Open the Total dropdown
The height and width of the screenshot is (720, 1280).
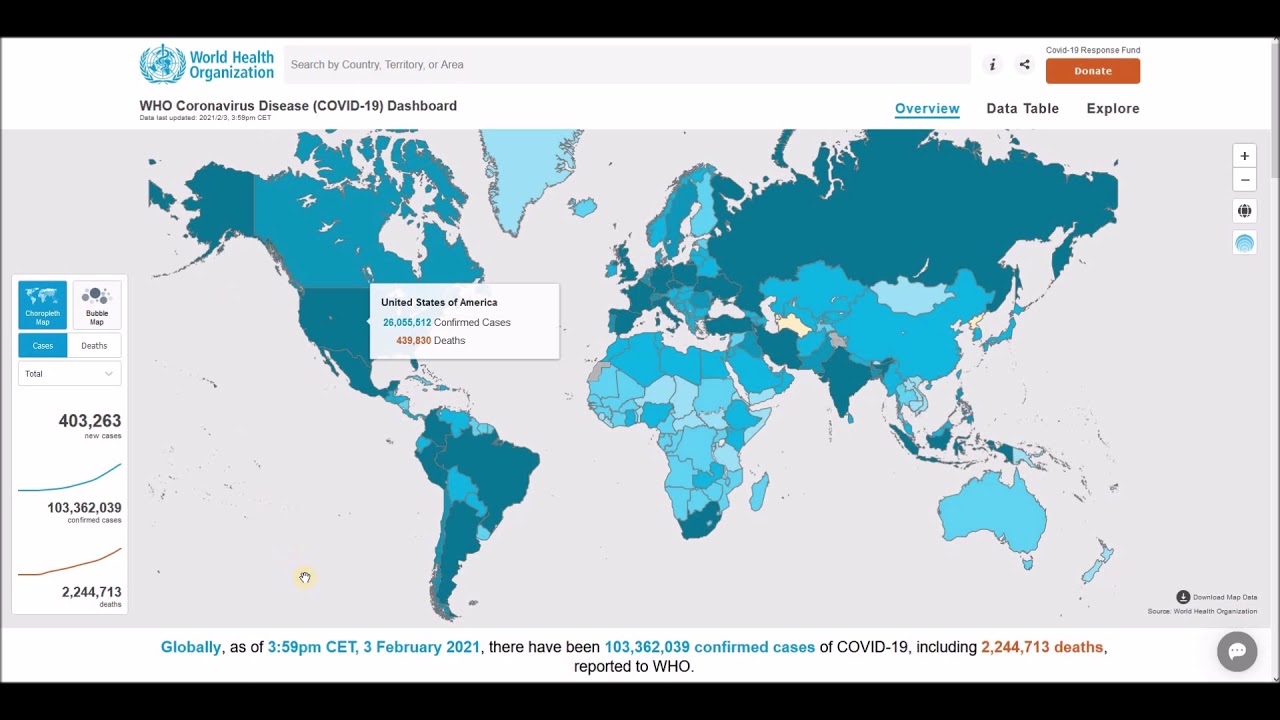(x=69, y=374)
